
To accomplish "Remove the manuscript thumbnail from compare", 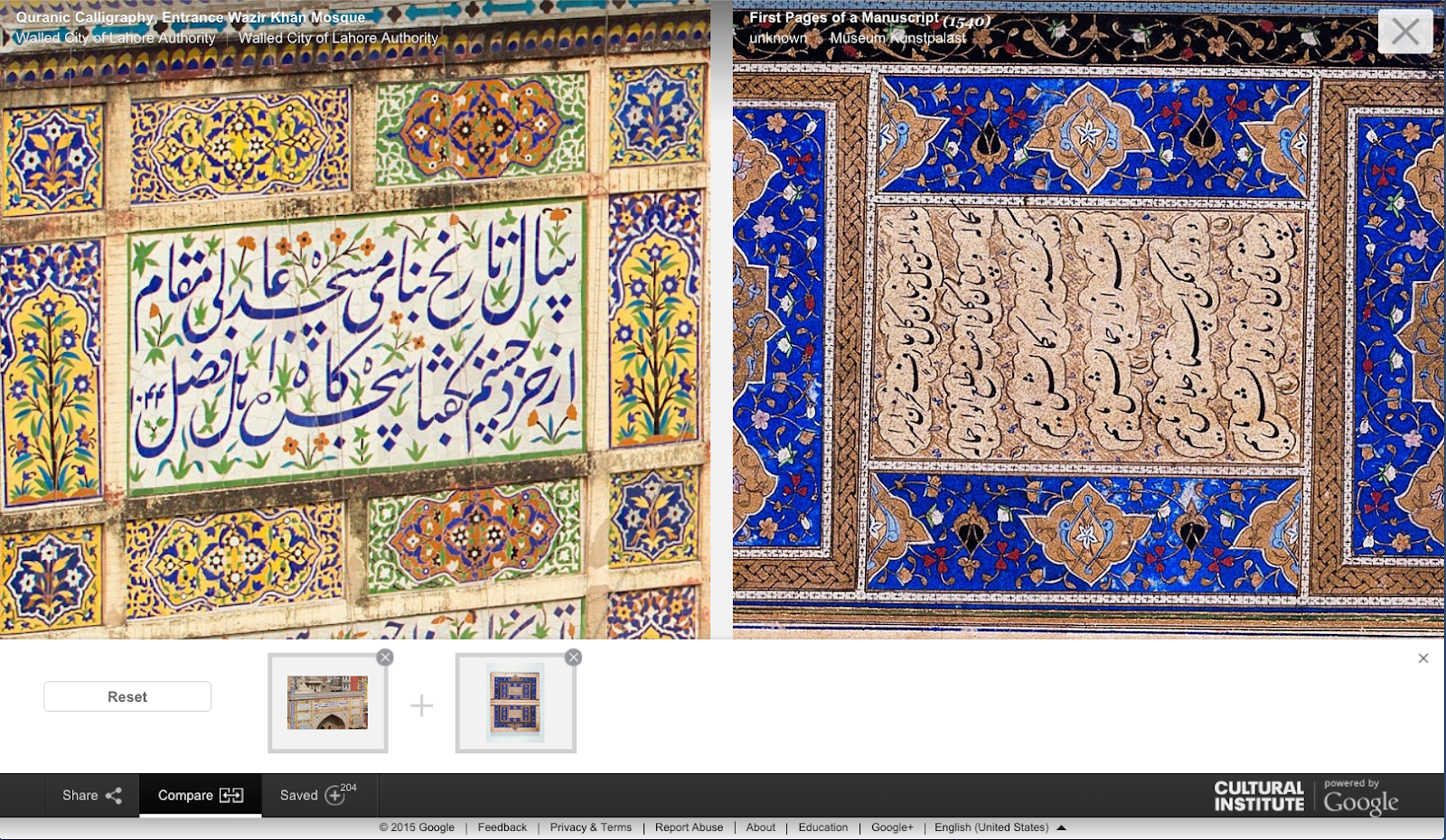I will point(573,658).
